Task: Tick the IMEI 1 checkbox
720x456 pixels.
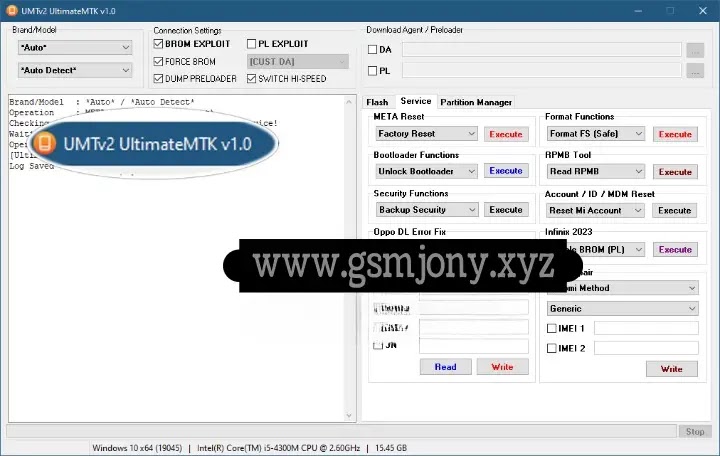Action: tap(551, 328)
